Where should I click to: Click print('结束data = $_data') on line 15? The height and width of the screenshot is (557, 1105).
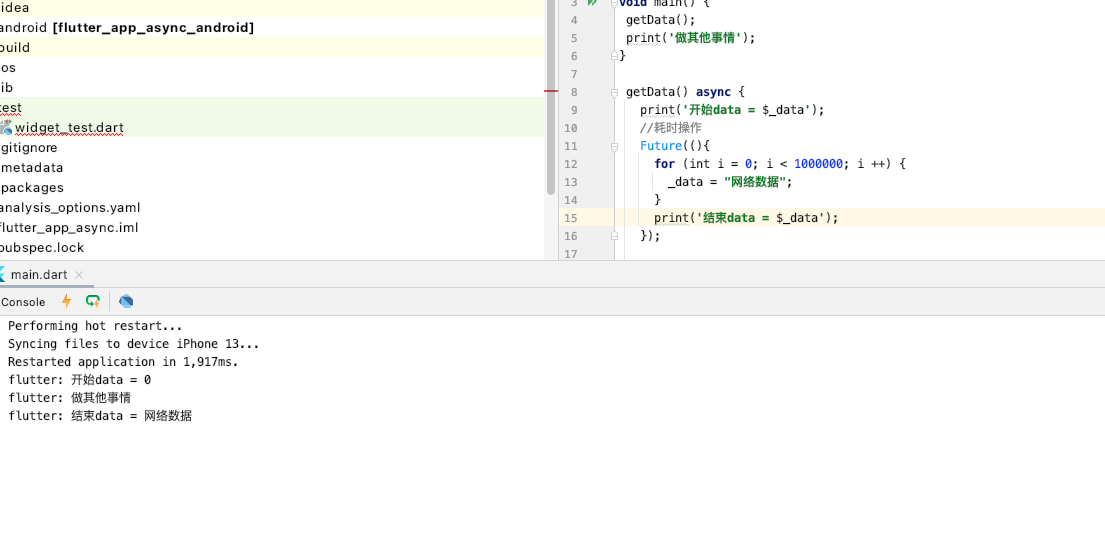746,218
